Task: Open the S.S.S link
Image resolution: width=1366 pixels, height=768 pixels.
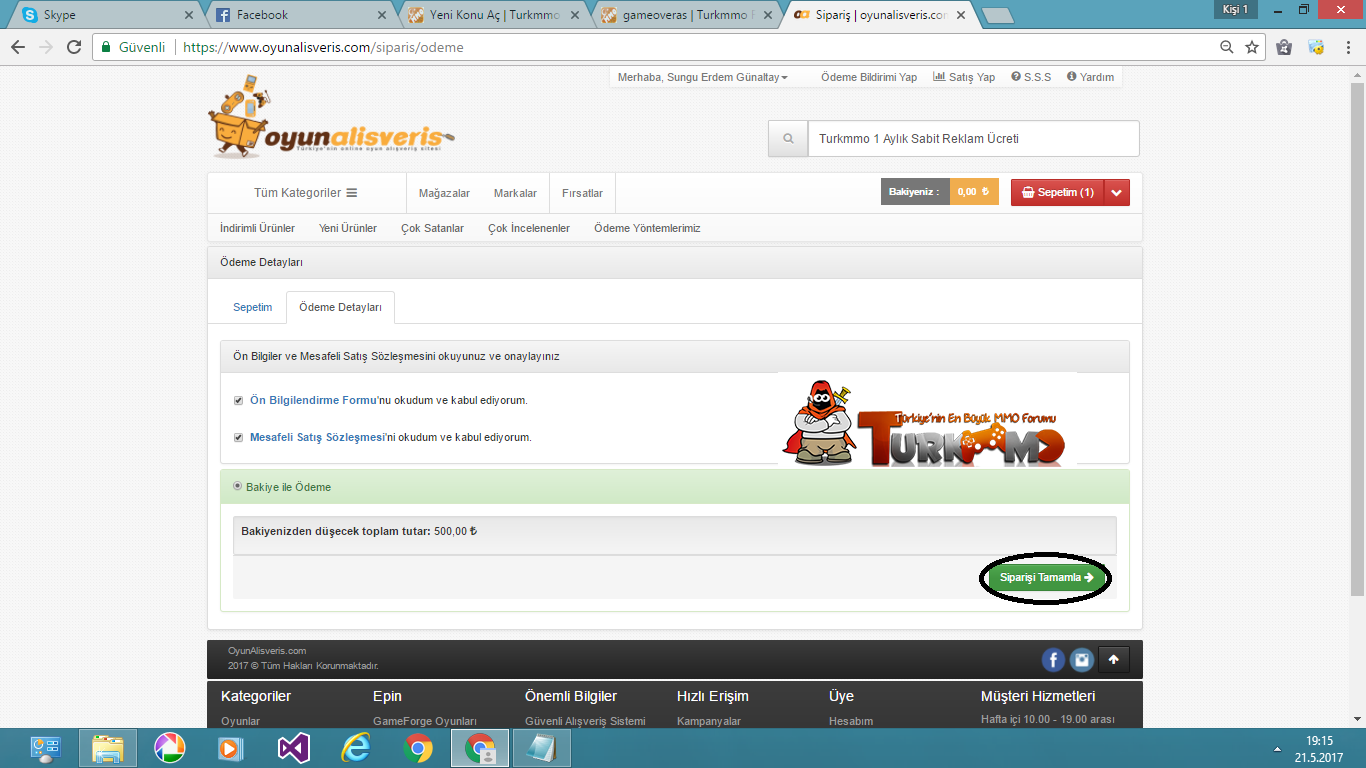Action: (1031, 77)
